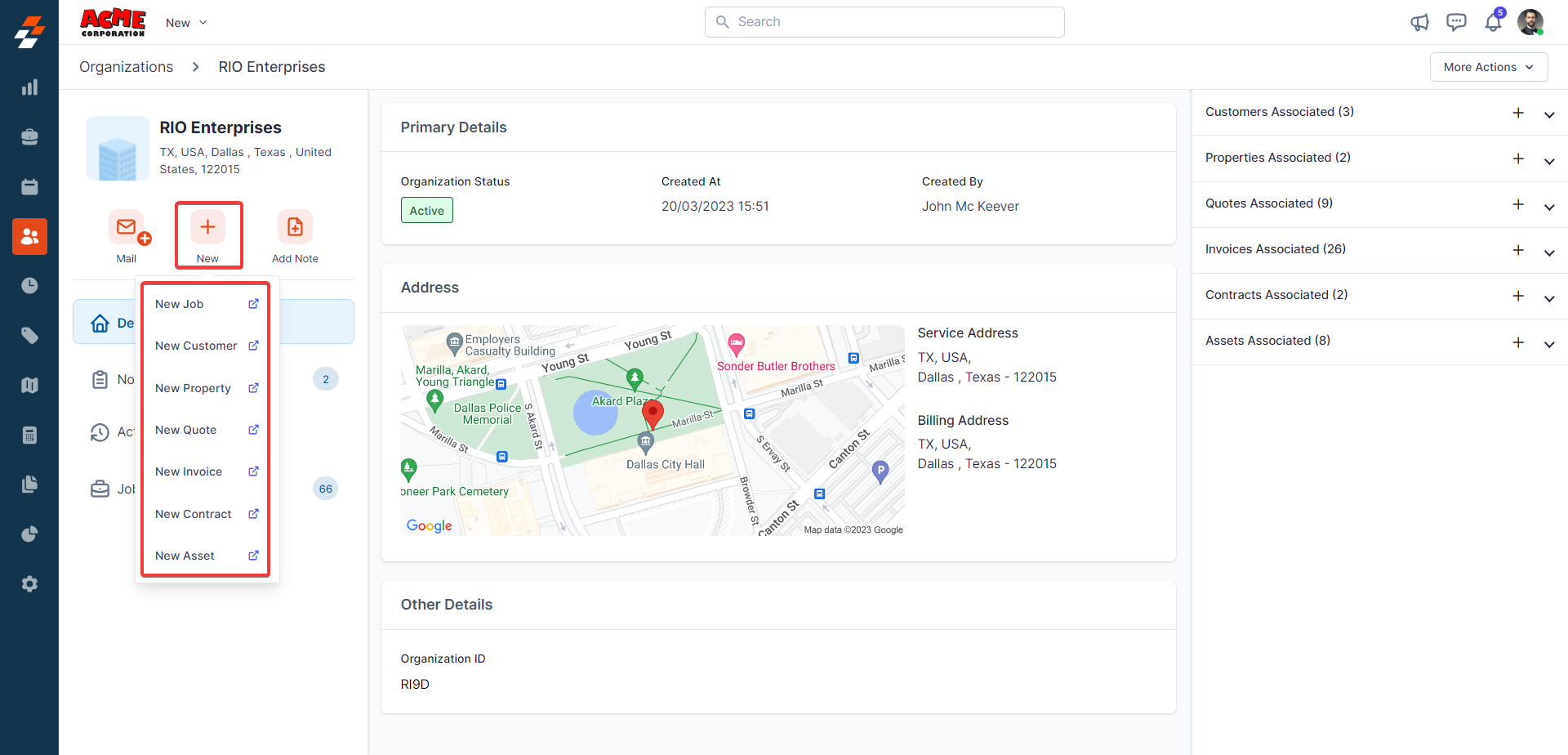
Task: Click the Add Note icon
Action: click(295, 227)
